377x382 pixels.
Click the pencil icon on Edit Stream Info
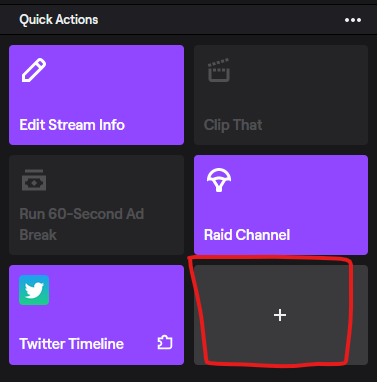tap(34, 70)
